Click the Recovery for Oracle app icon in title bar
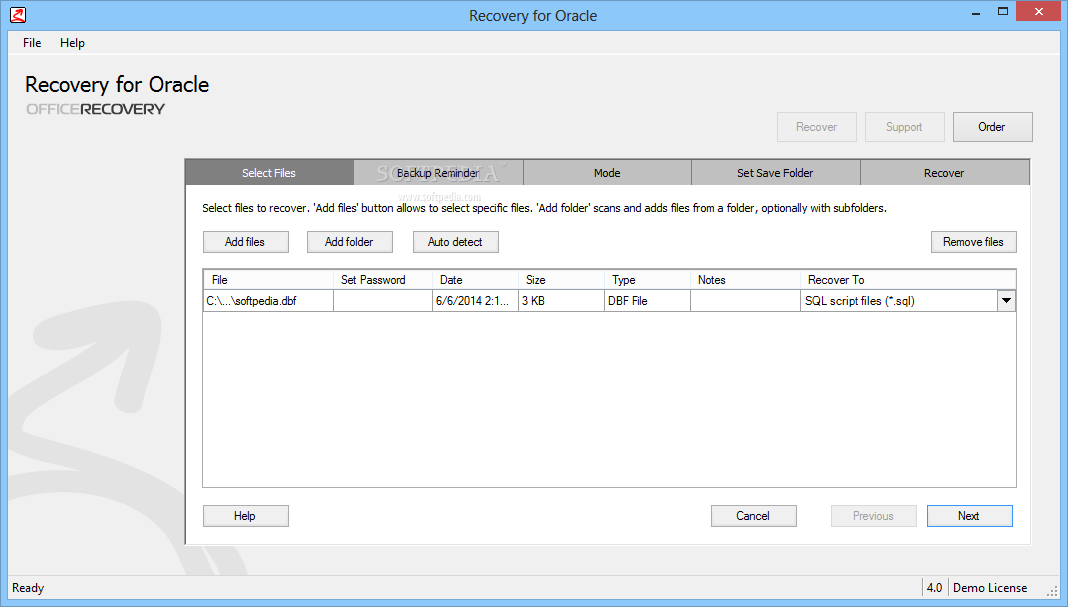Viewport: 1068px width, 607px height. pyautogui.click(x=18, y=14)
